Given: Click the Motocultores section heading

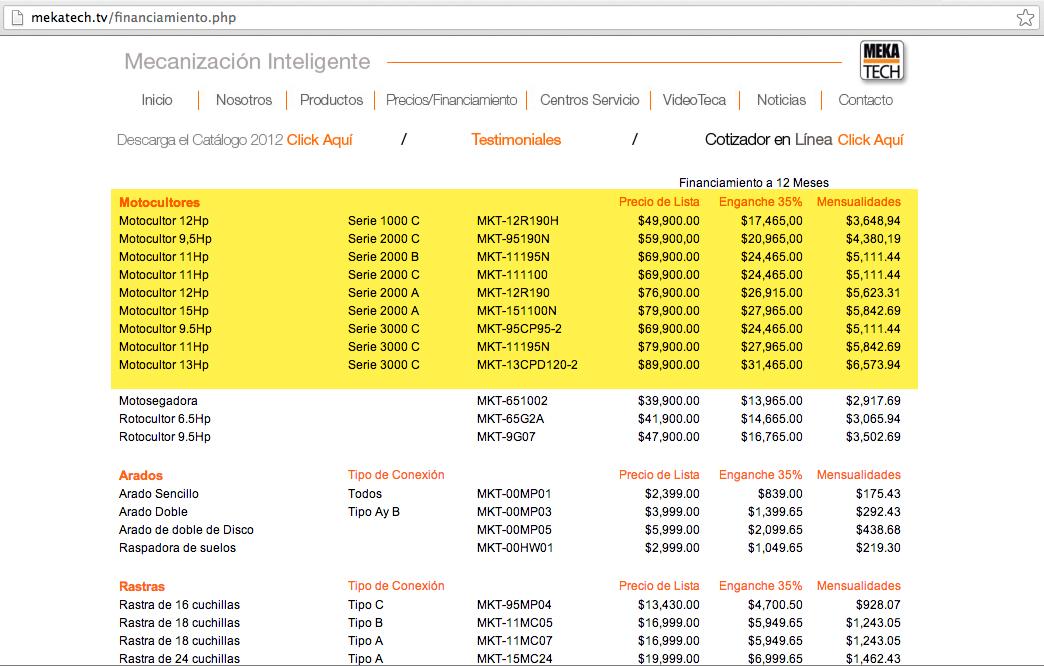Looking at the screenshot, I should [159, 202].
